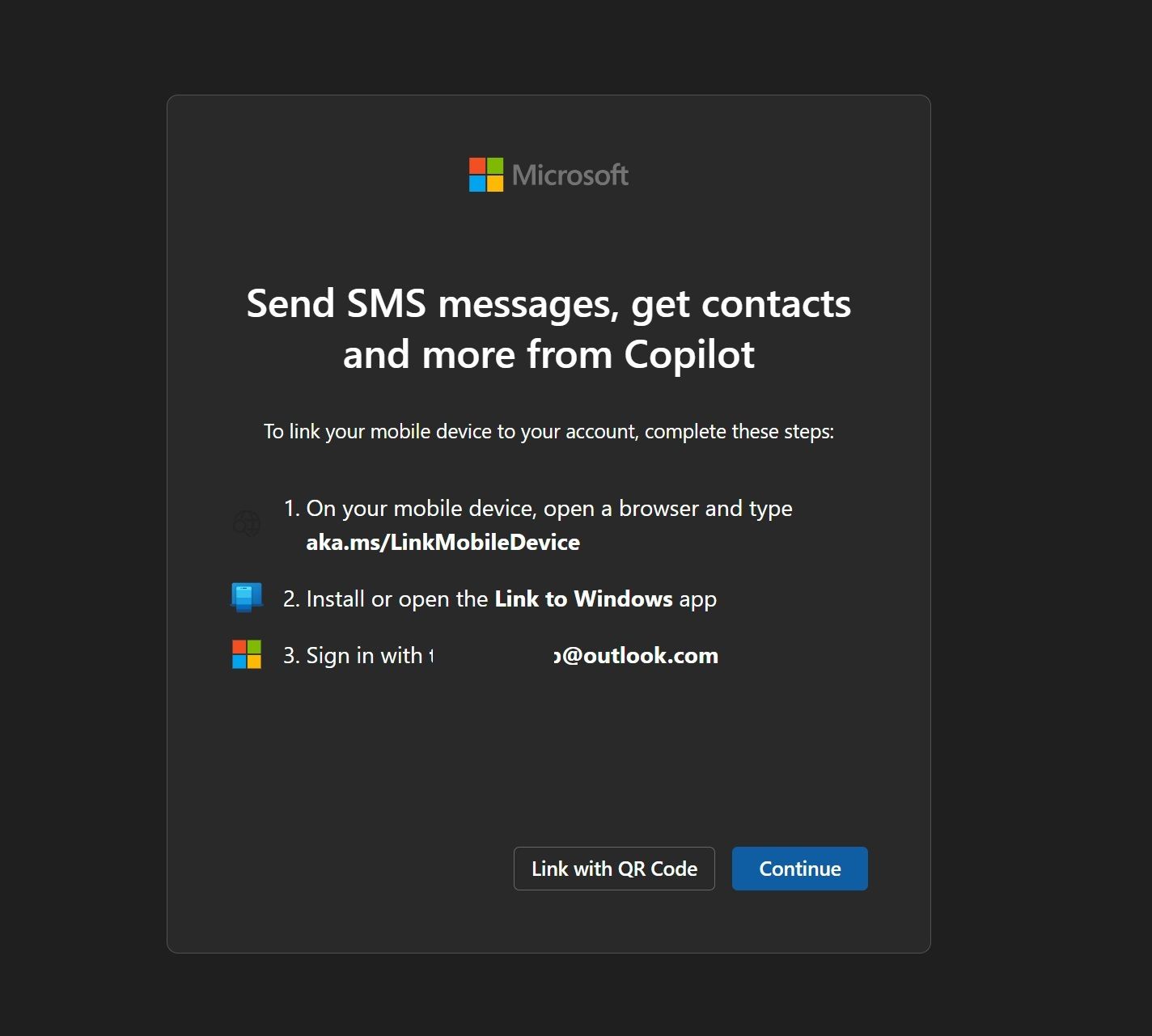Click the 'Sign in with' step text

point(364,655)
